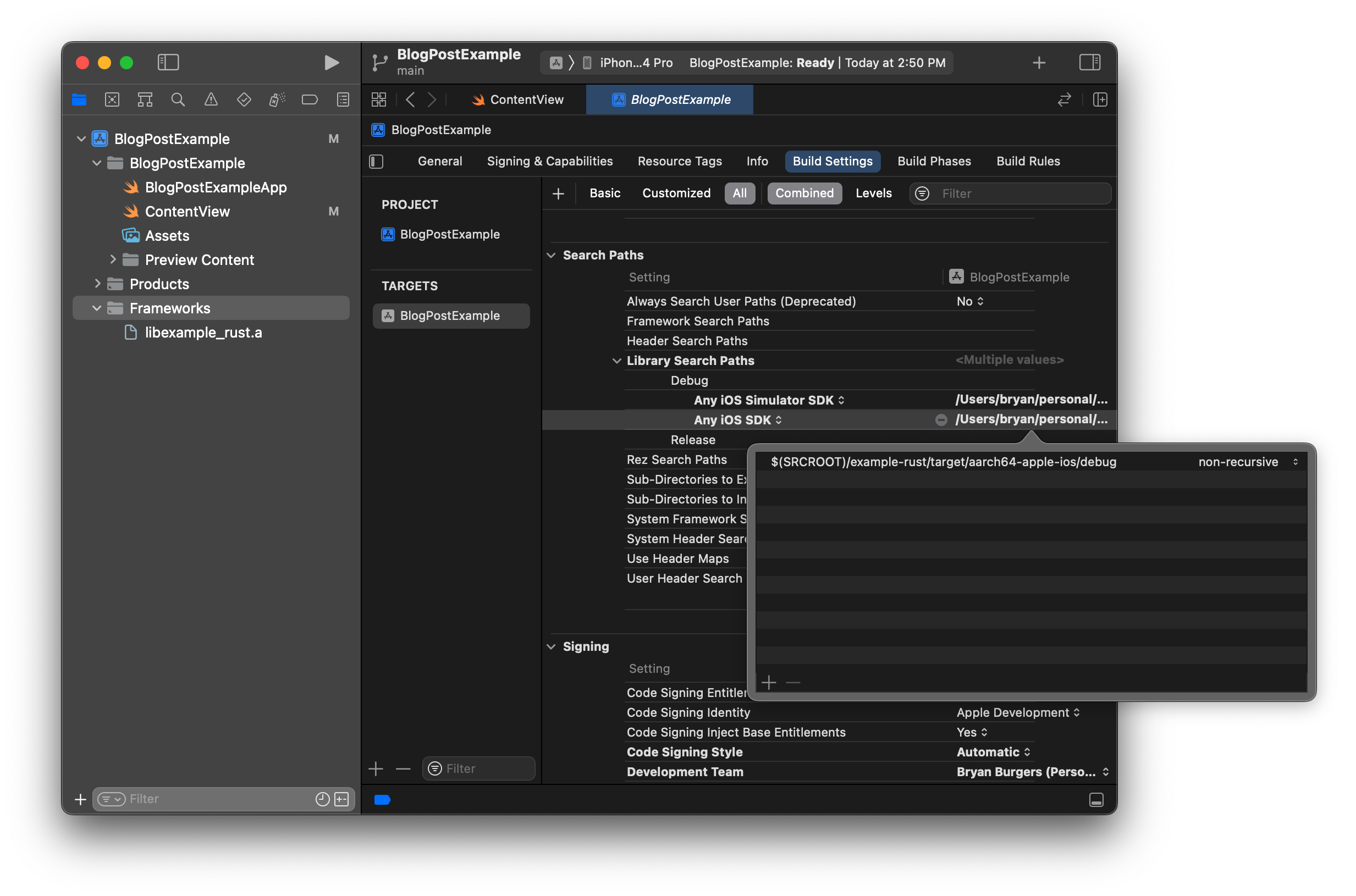1356x896 pixels.
Task: Switch to Levels view
Action: coord(873,193)
